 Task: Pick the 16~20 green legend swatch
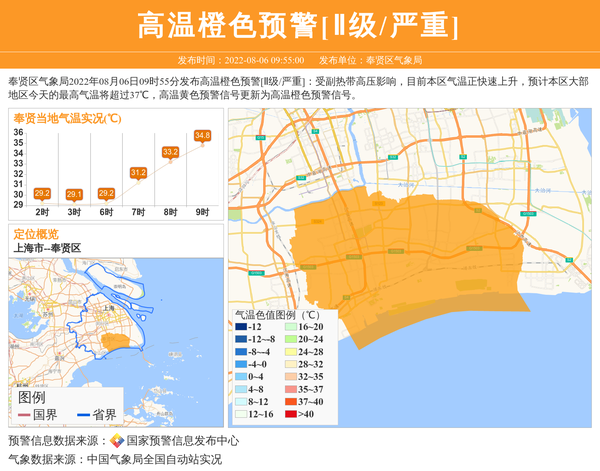pos(288,327)
